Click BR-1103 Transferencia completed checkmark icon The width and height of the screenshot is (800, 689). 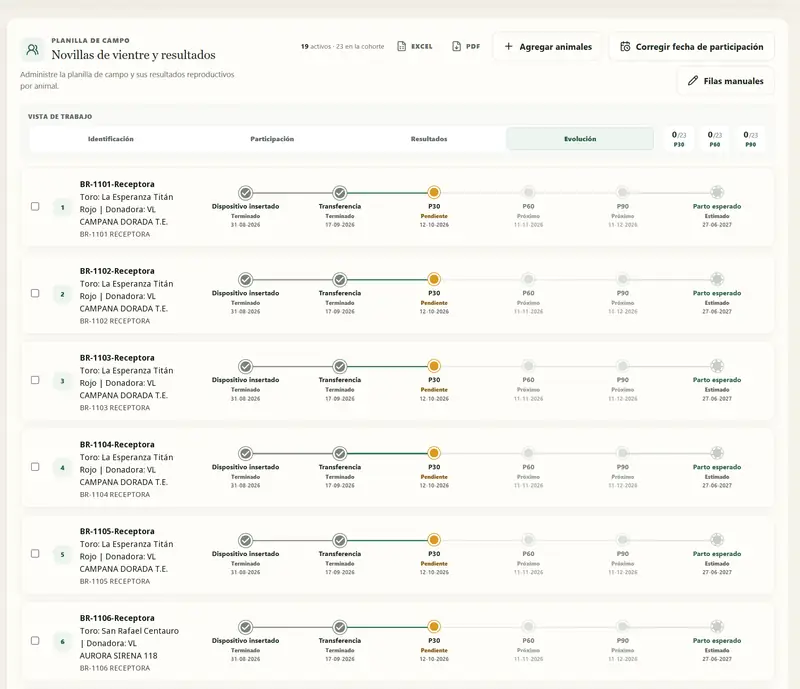pyautogui.click(x=340, y=366)
